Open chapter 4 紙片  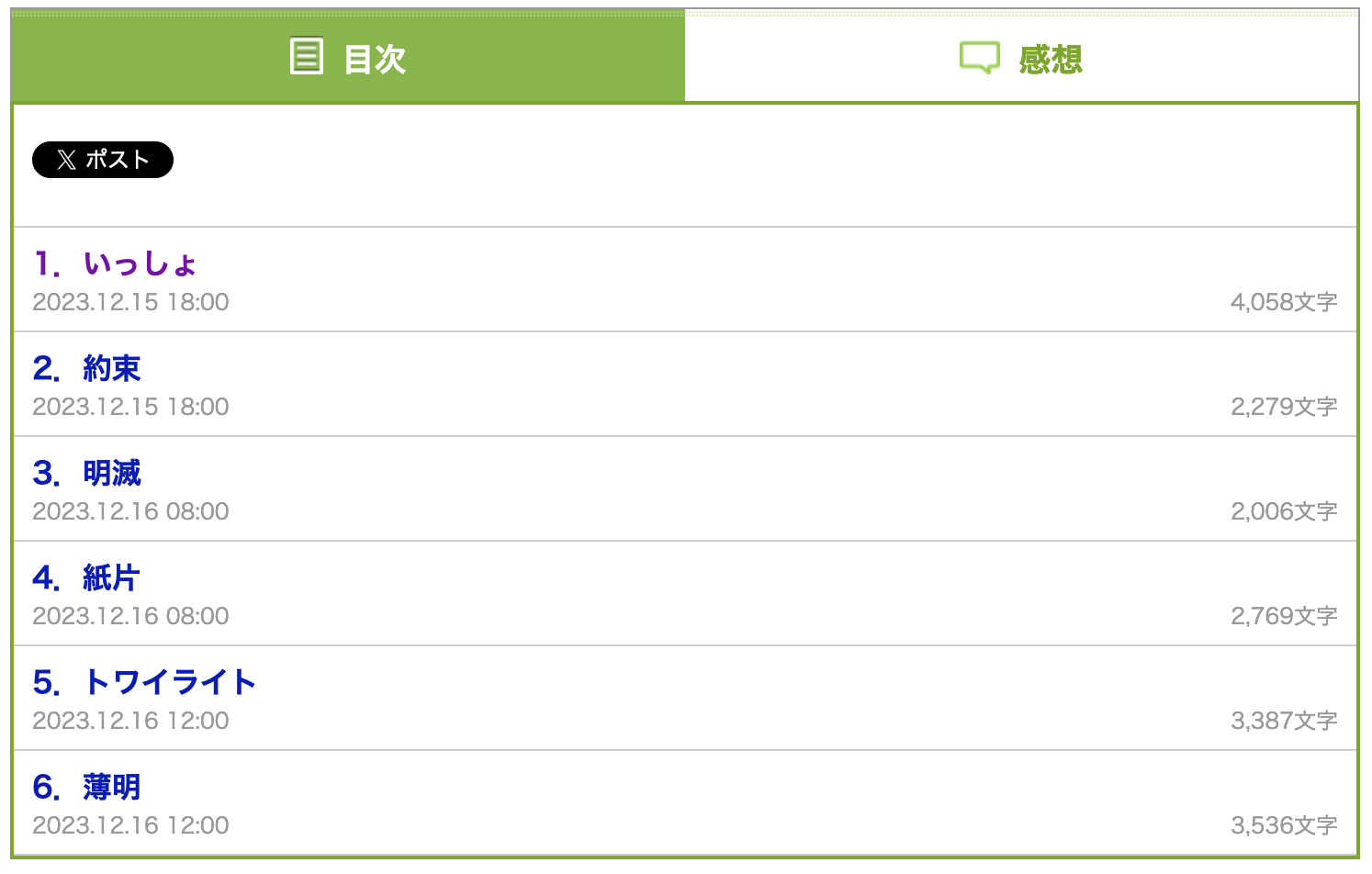(x=87, y=577)
